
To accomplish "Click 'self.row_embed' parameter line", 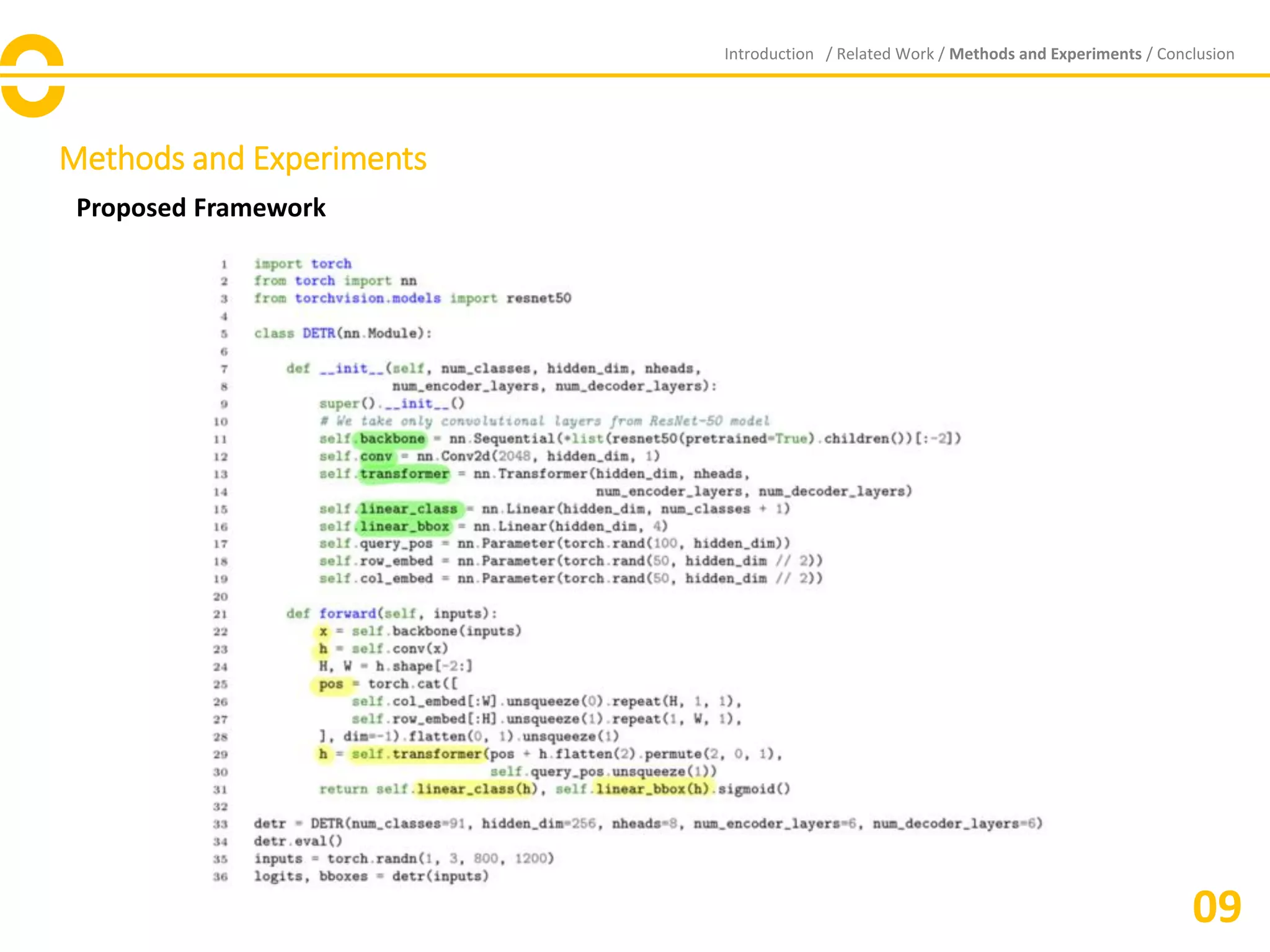I will click(571, 561).
